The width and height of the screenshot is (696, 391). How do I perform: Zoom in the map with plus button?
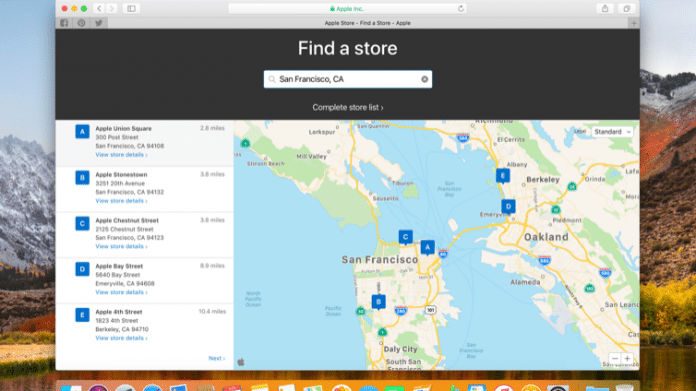[x=627, y=358]
